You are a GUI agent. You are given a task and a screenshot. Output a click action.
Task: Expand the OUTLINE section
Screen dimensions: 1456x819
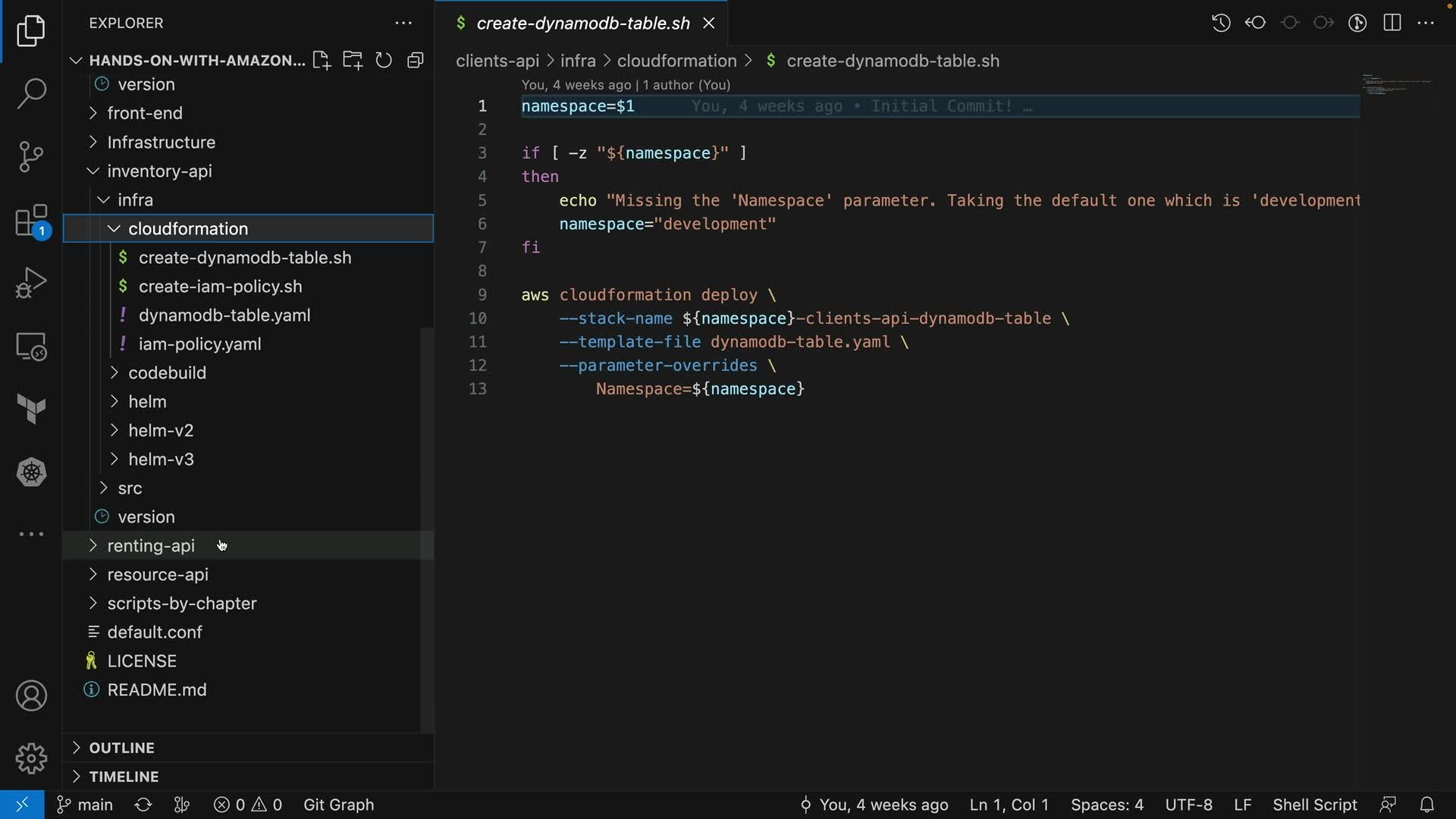pyautogui.click(x=121, y=748)
